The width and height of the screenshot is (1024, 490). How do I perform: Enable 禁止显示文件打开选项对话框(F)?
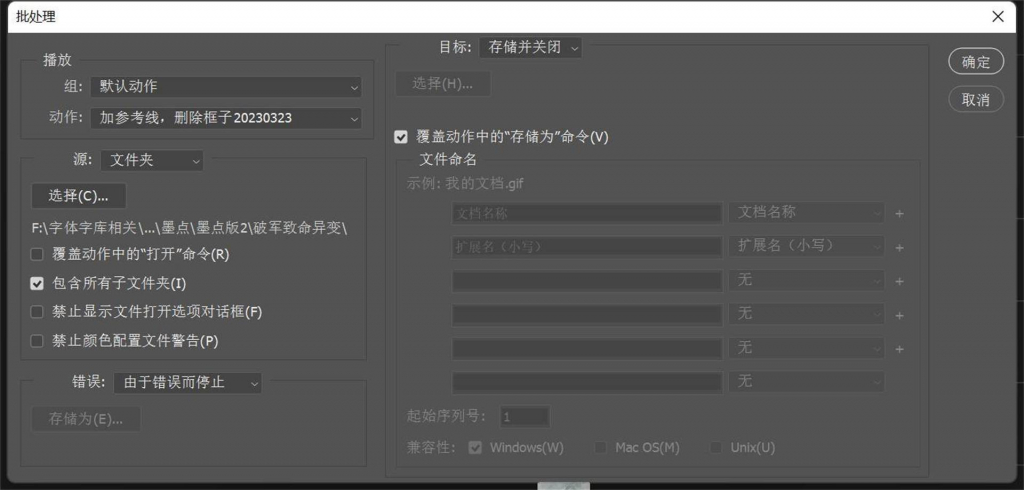(37, 312)
